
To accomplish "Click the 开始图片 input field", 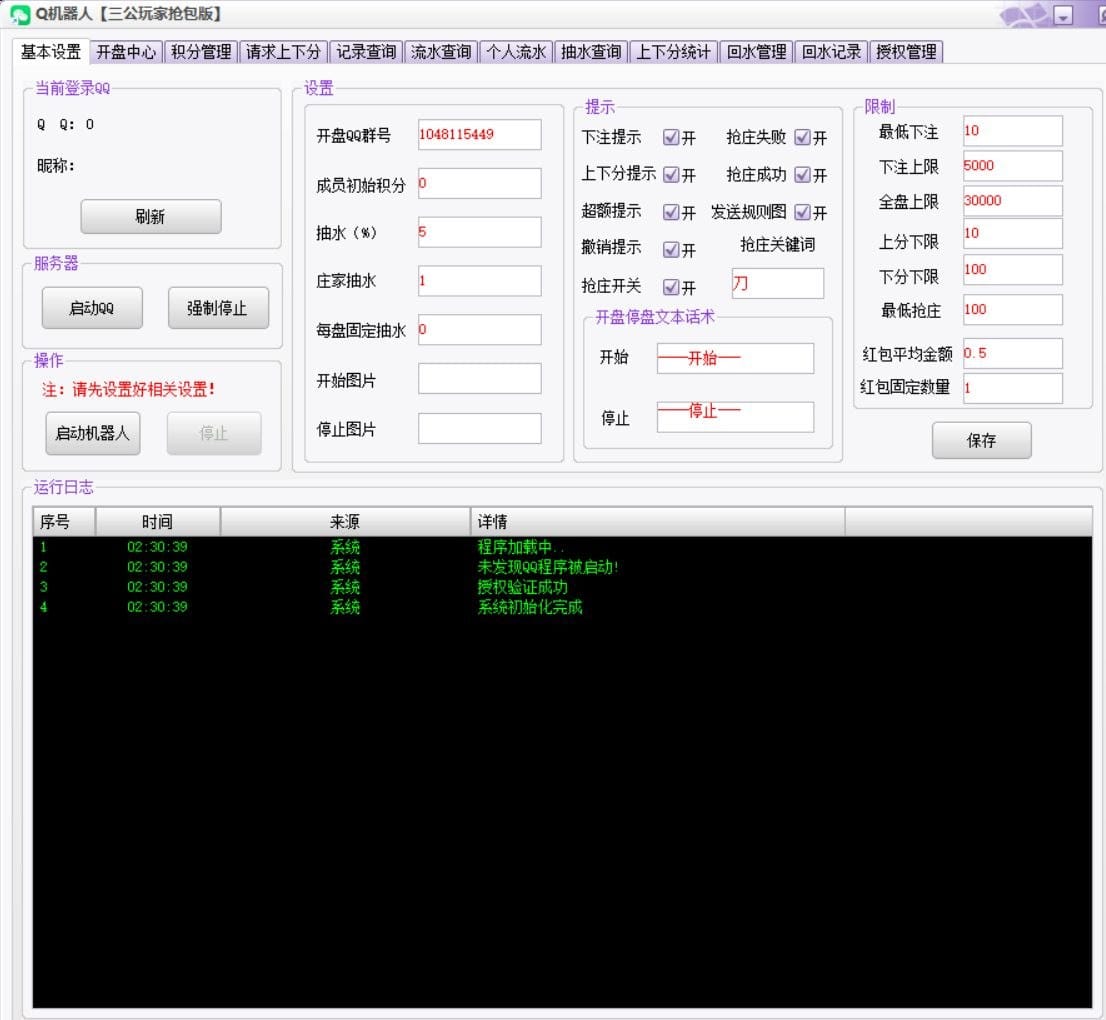I will point(480,379).
